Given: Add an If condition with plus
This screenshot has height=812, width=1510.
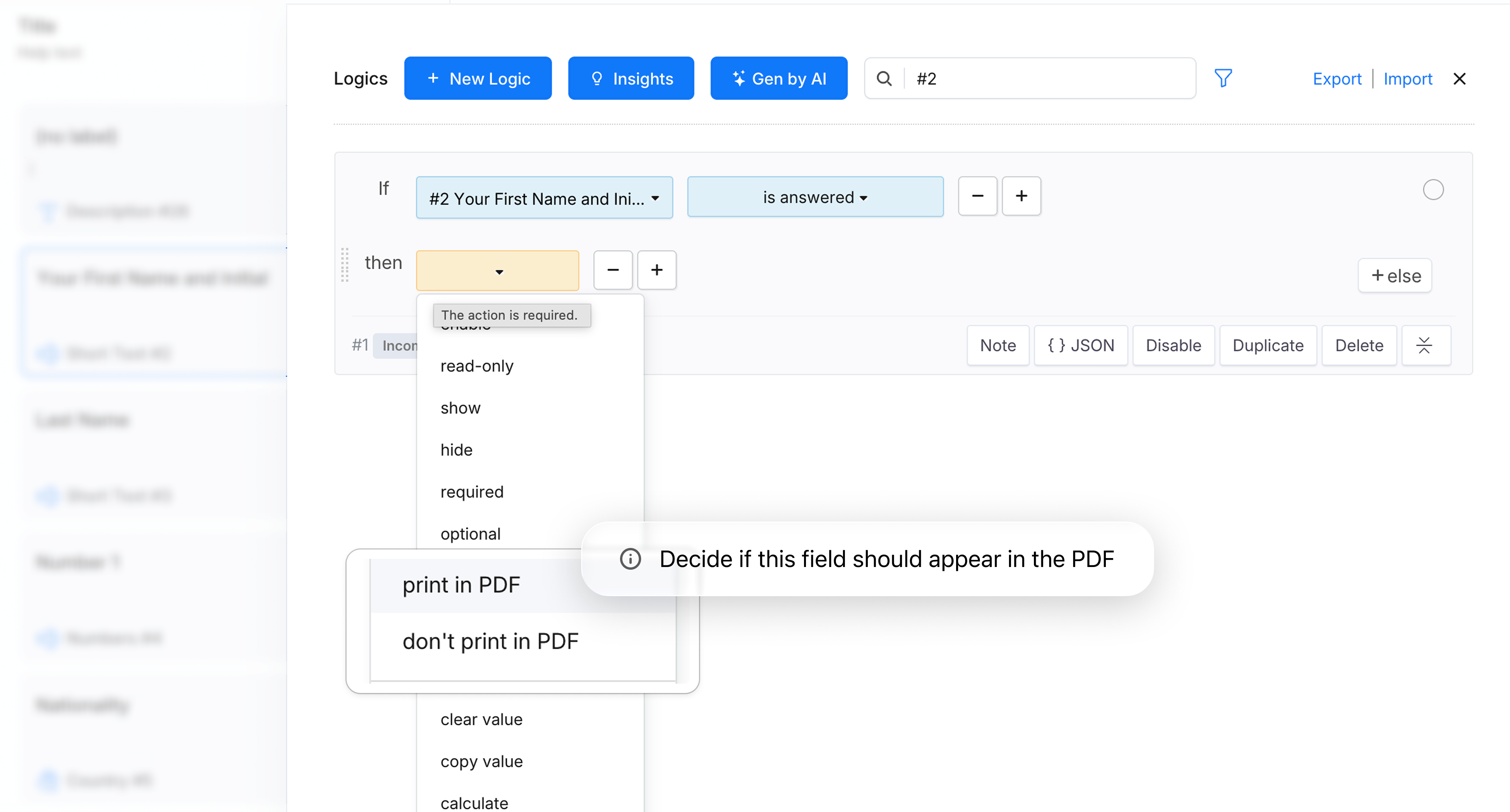Looking at the screenshot, I should pos(1021,196).
